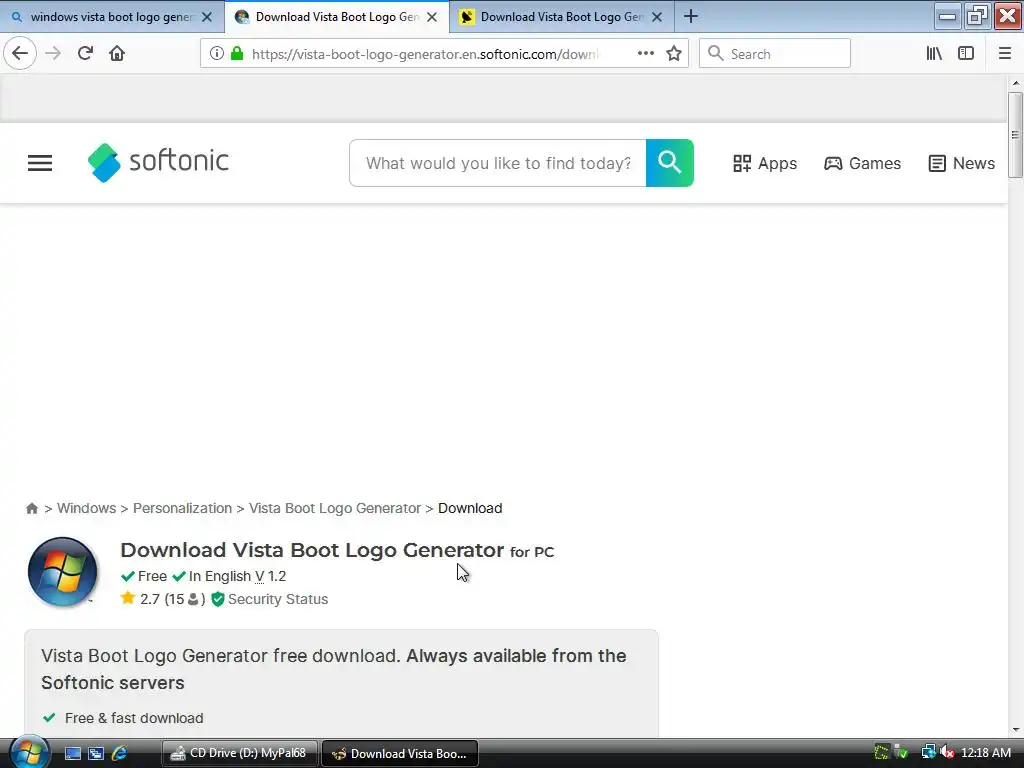Click the green-check tray icon beside the network icon

(901, 753)
